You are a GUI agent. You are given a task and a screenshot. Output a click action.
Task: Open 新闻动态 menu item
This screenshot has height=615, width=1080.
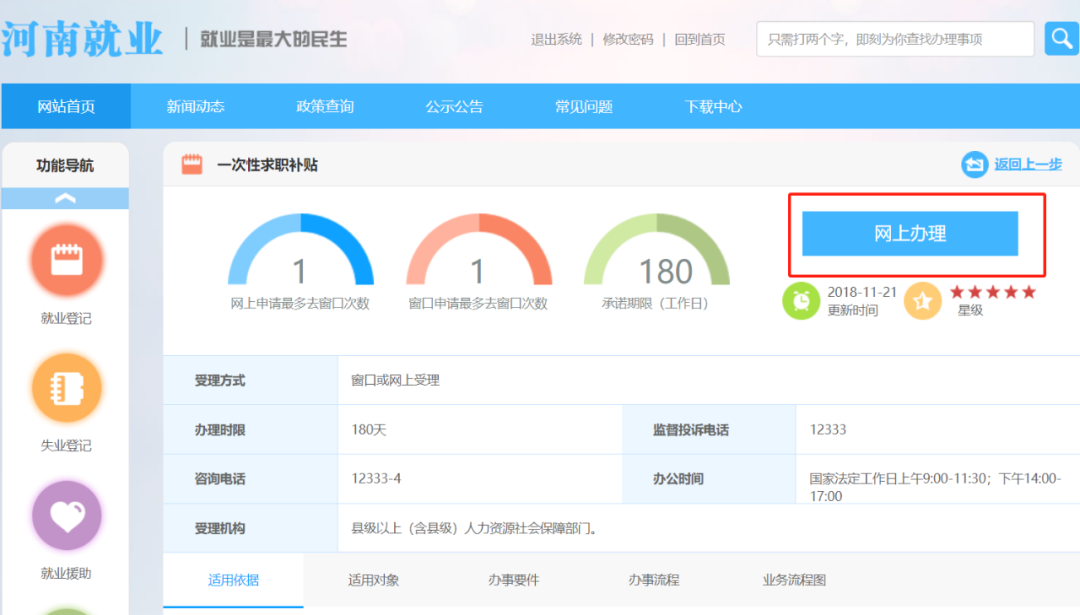tap(196, 106)
